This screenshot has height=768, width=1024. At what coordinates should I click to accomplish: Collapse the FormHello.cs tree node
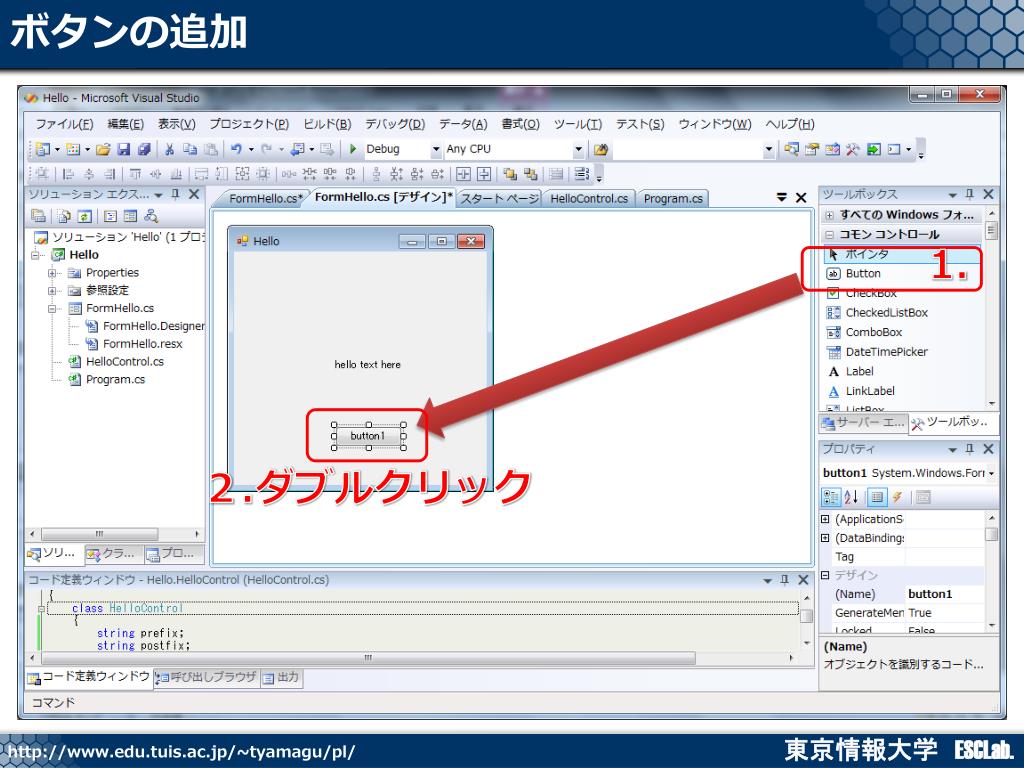pyautogui.click(x=52, y=308)
